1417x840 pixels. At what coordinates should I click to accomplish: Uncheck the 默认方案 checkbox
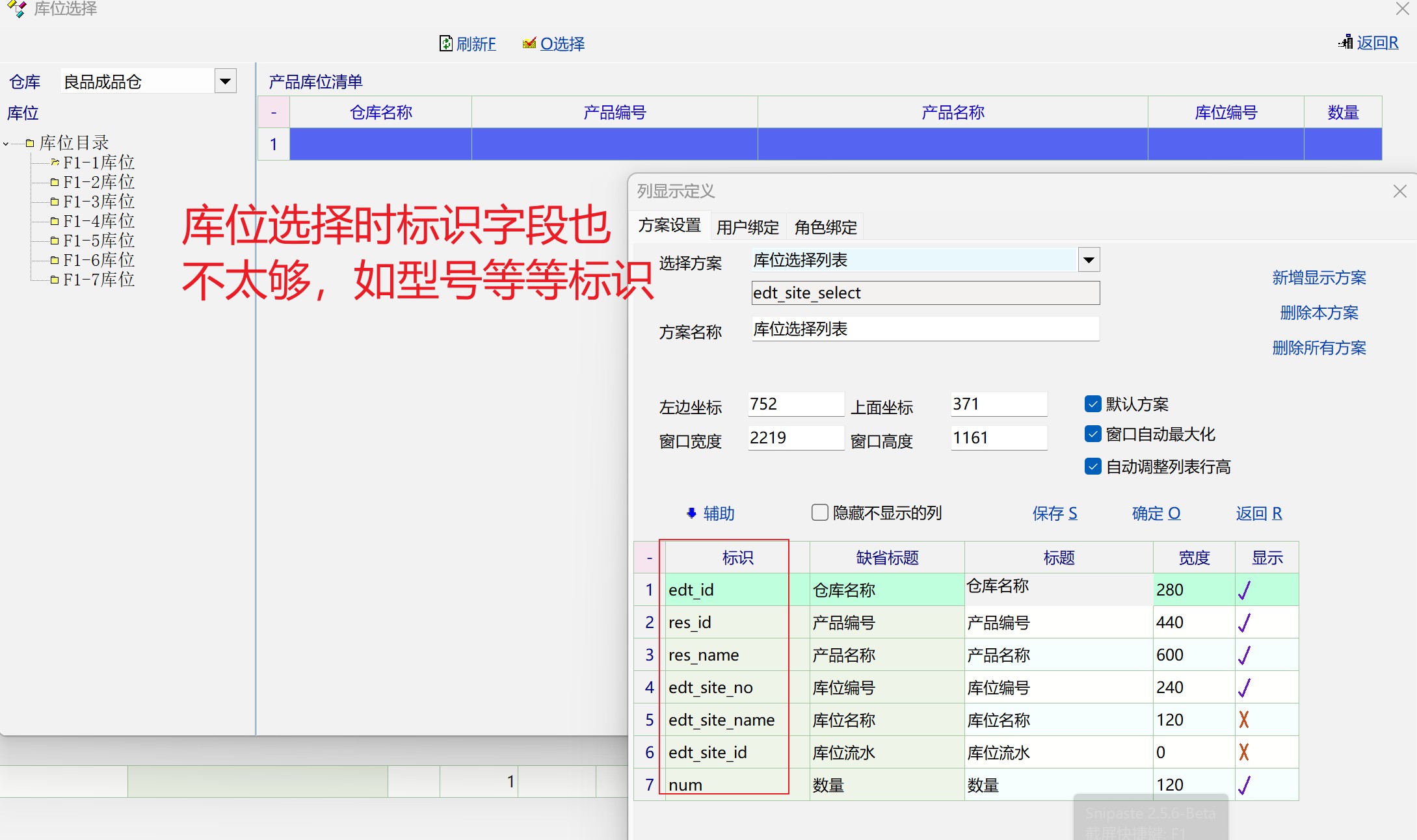coord(1093,404)
